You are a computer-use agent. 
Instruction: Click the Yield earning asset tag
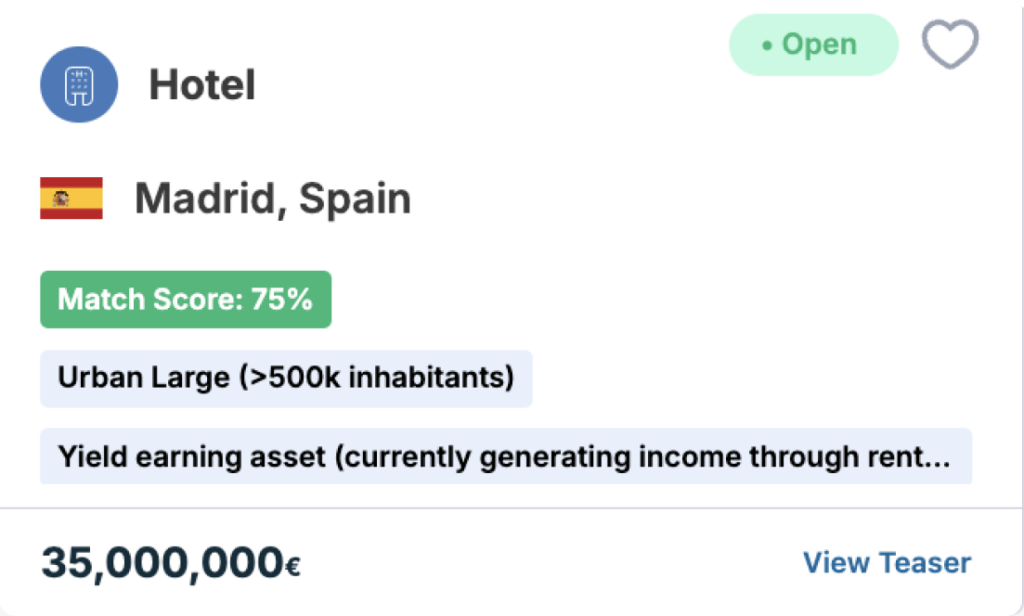(506, 457)
